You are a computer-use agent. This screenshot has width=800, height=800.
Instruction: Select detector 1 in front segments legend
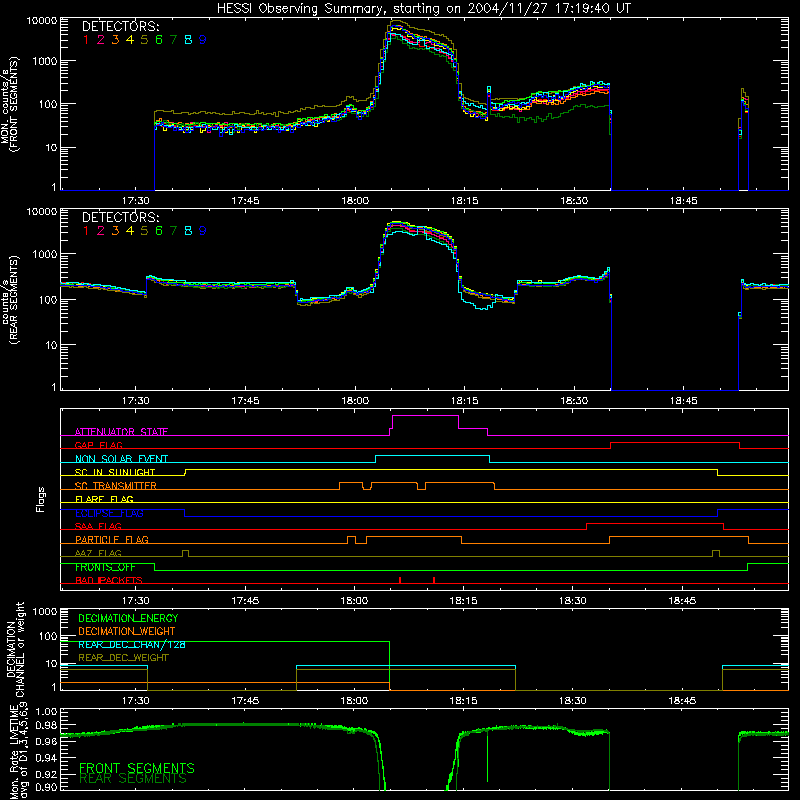click(86, 40)
